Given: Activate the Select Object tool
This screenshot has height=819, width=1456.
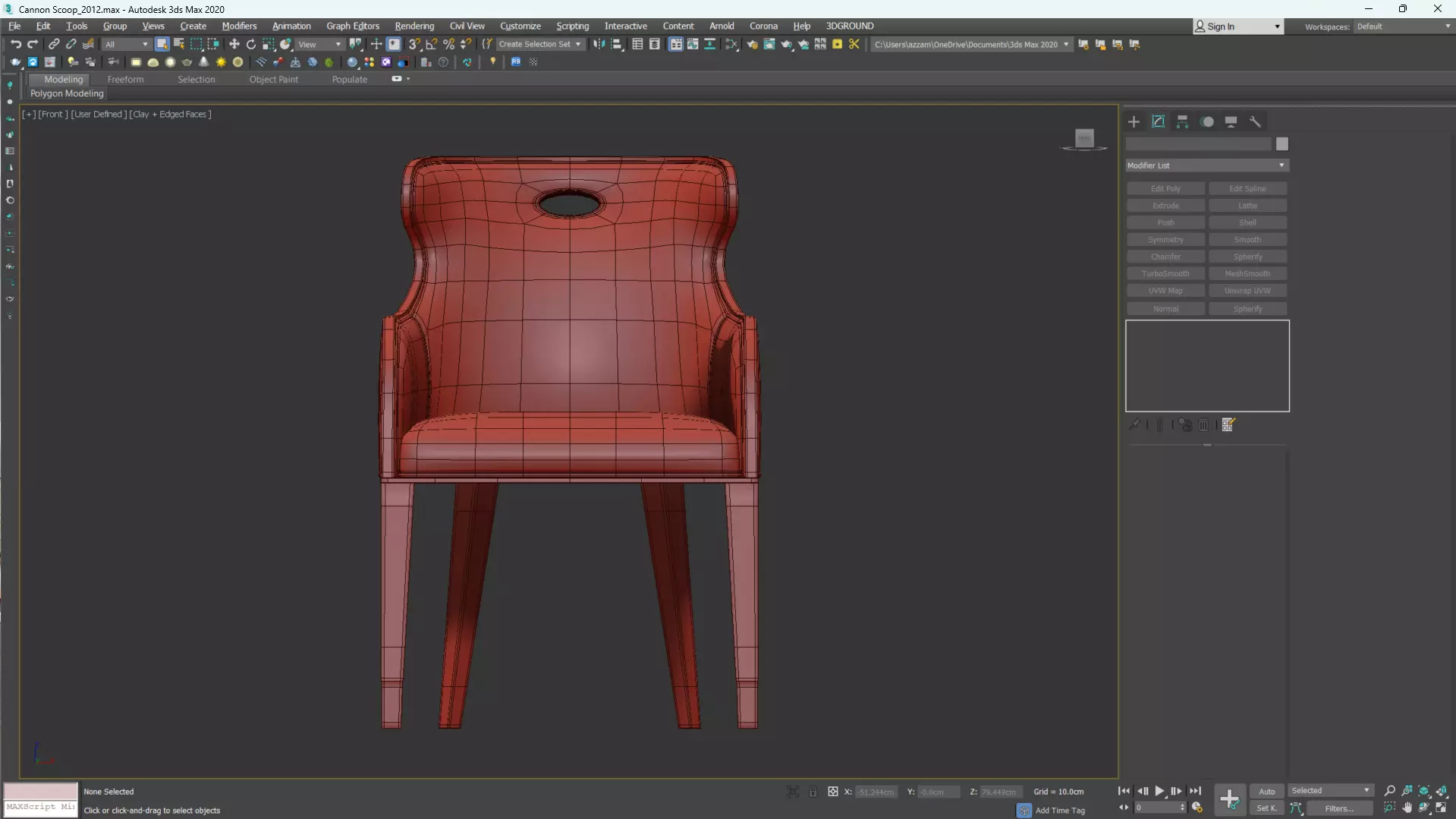Looking at the screenshot, I should click(x=162, y=44).
